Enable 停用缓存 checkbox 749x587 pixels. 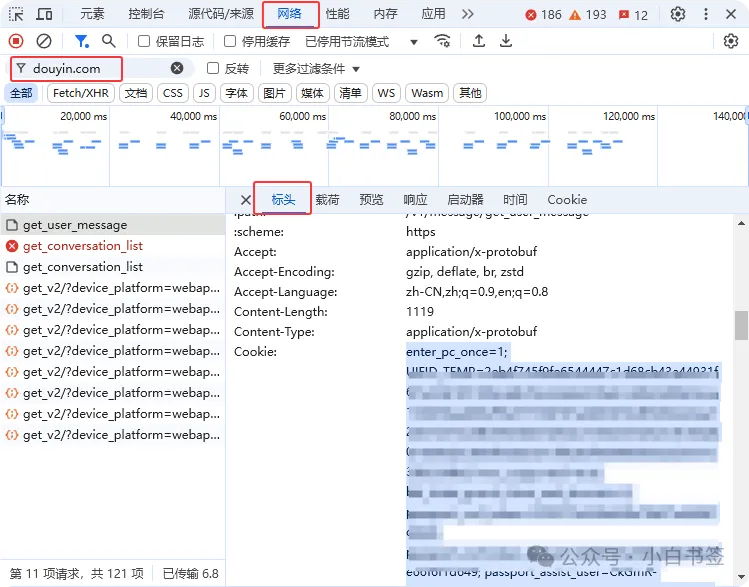tap(230, 42)
